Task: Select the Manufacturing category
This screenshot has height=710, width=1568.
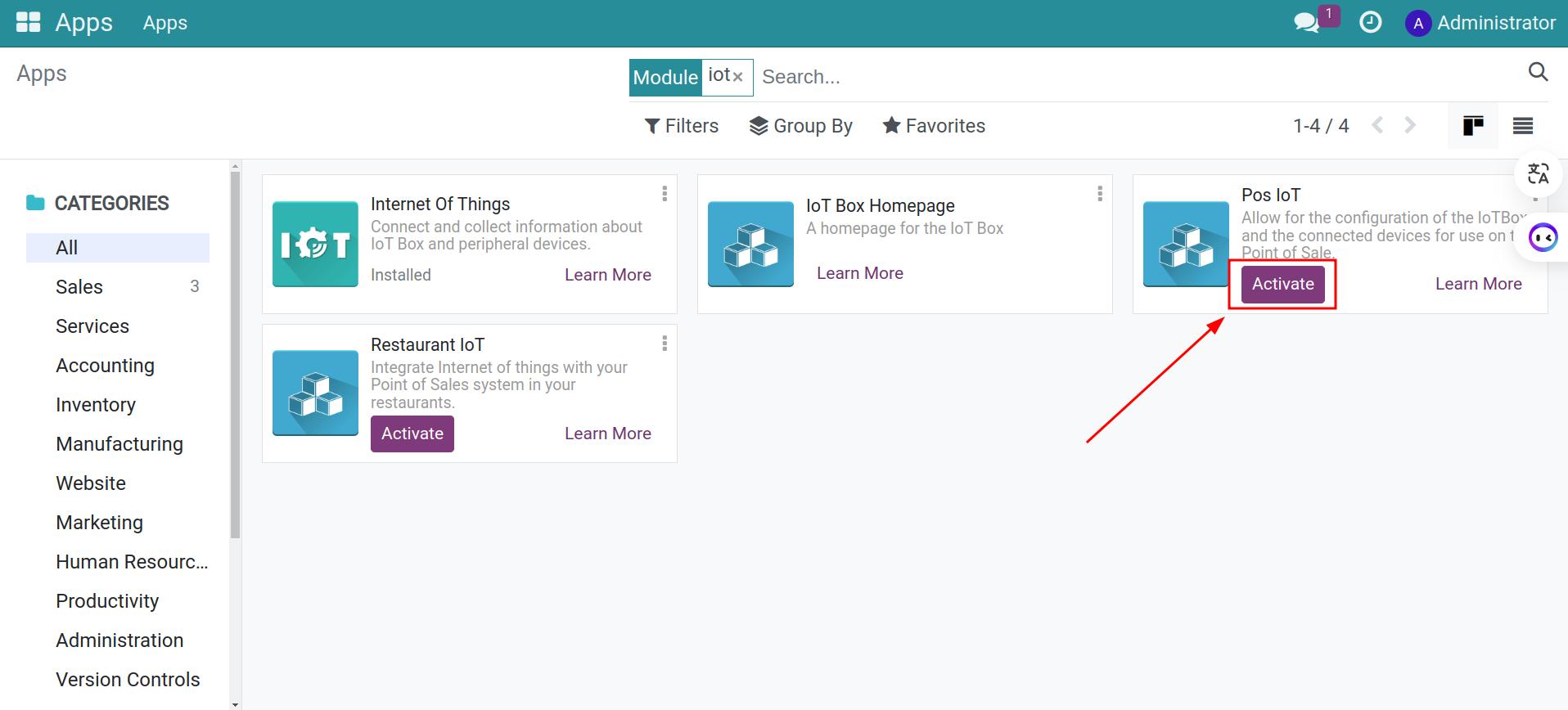Action: 118,444
